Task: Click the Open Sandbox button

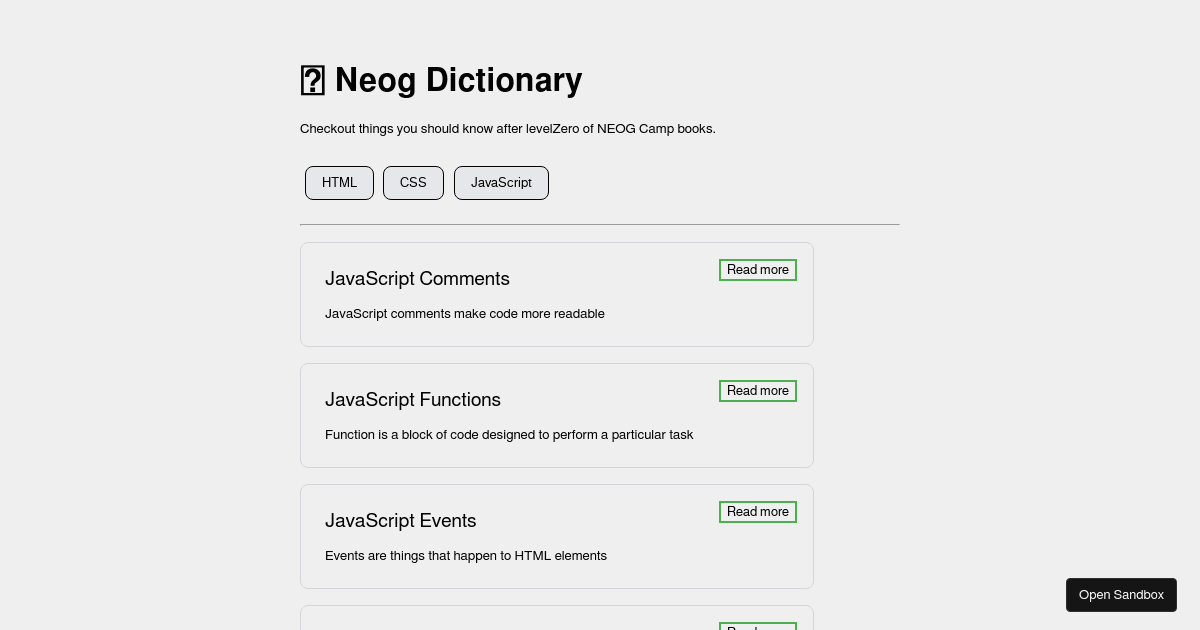Action: tap(1121, 595)
